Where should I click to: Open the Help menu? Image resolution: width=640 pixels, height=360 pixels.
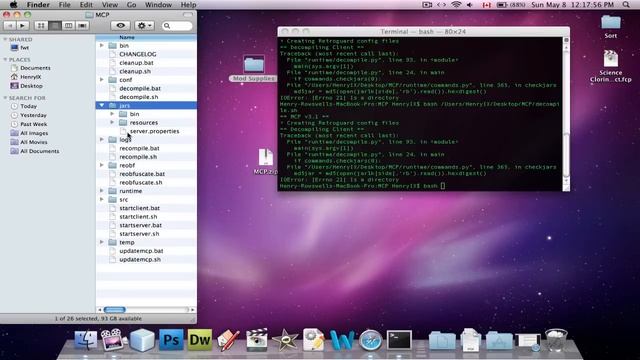(188, 5)
